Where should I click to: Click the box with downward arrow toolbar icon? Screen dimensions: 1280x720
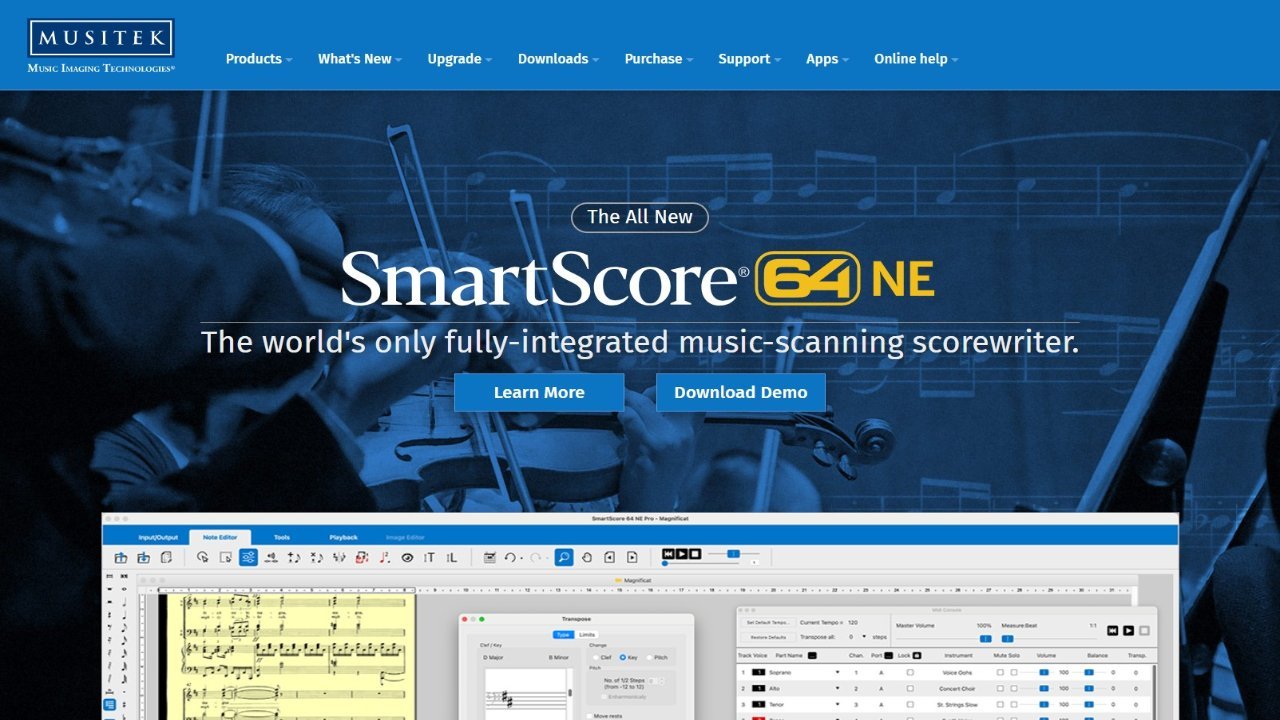(x=143, y=557)
